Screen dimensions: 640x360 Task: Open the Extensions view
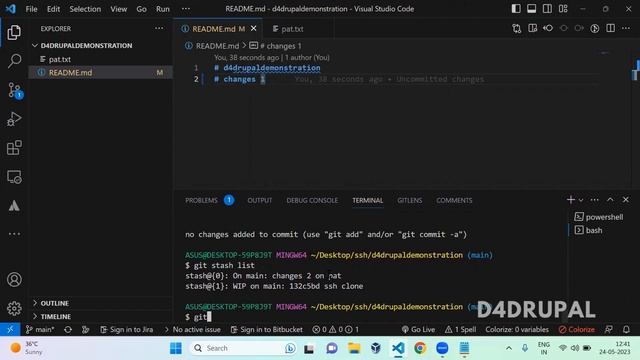click(x=14, y=148)
